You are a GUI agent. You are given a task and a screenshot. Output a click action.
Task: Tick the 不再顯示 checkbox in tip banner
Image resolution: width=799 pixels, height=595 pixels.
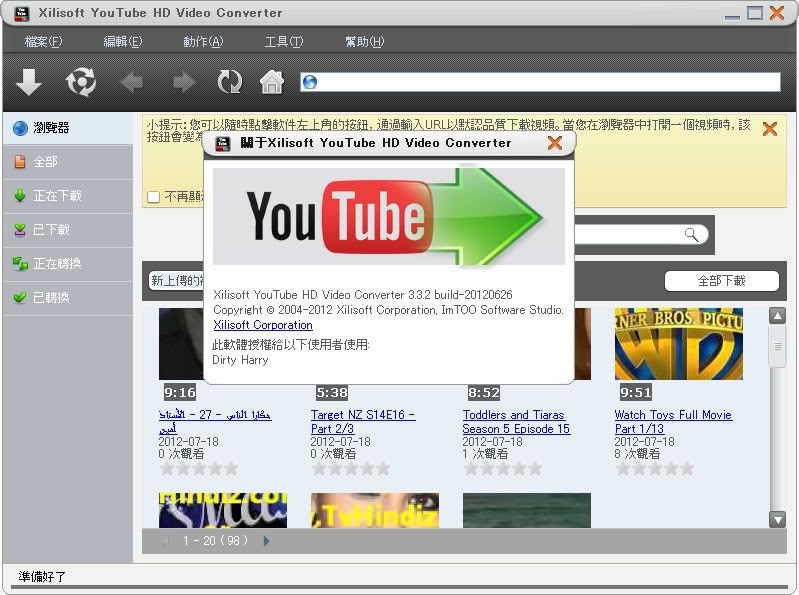coord(153,197)
